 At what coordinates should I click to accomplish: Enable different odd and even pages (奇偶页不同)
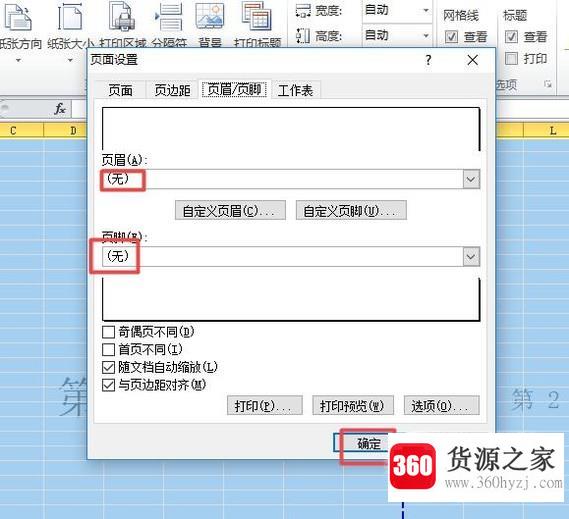[x=109, y=332]
